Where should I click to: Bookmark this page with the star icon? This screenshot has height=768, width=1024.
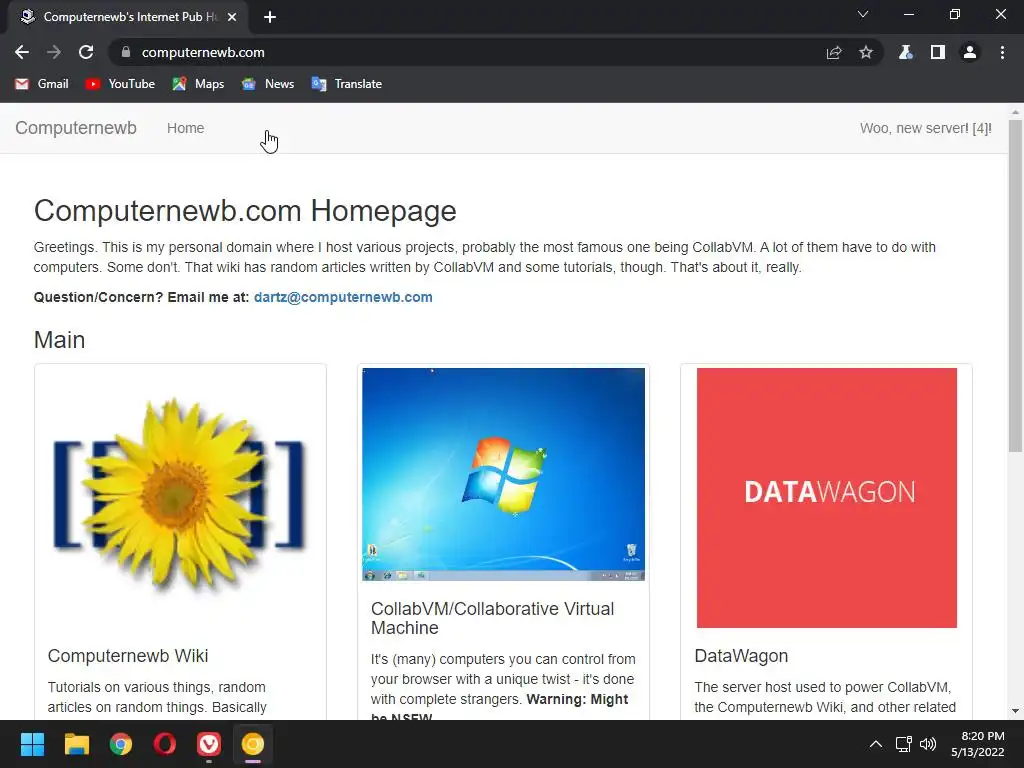click(x=866, y=52)
